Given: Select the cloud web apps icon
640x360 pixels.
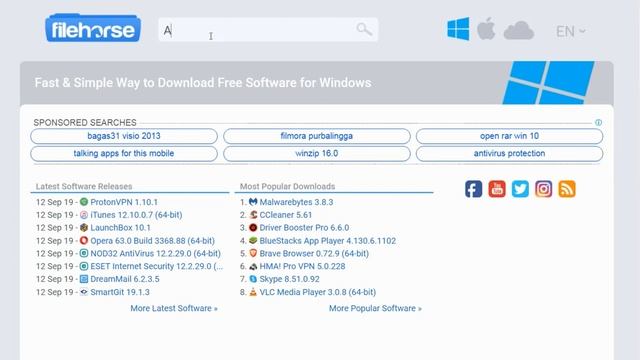Looking at the screenshot, I should (x=518, y=31).
